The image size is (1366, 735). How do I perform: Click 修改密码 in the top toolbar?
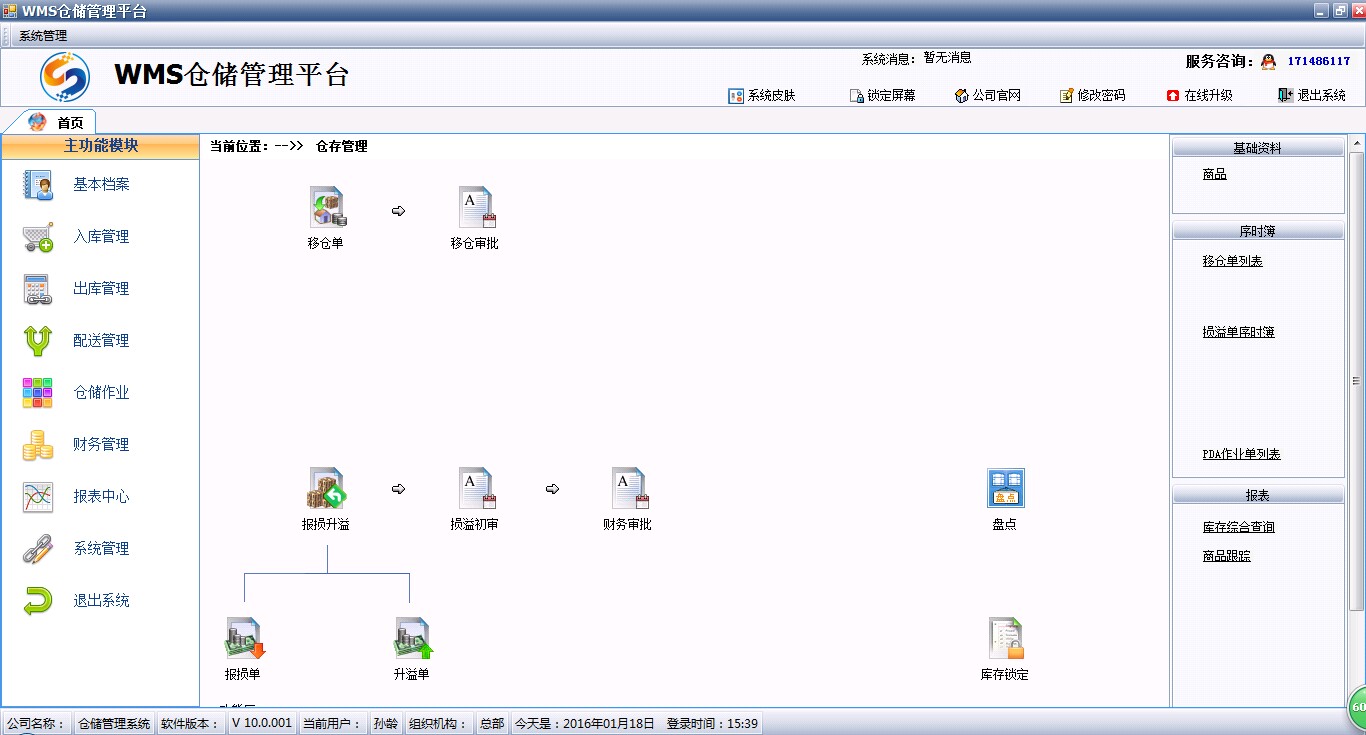[x=1093, y=96]
